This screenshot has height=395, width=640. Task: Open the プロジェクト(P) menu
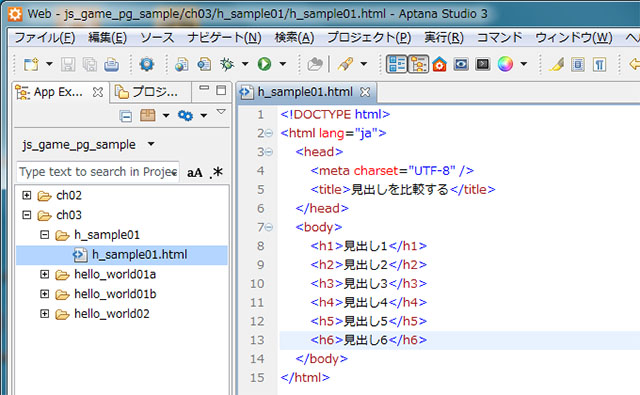point(369,38)
